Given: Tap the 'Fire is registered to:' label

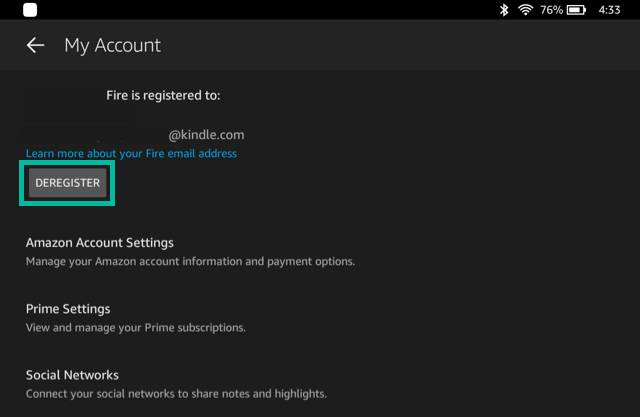Looking at the screenshot, I should click(x=163, y=96).
